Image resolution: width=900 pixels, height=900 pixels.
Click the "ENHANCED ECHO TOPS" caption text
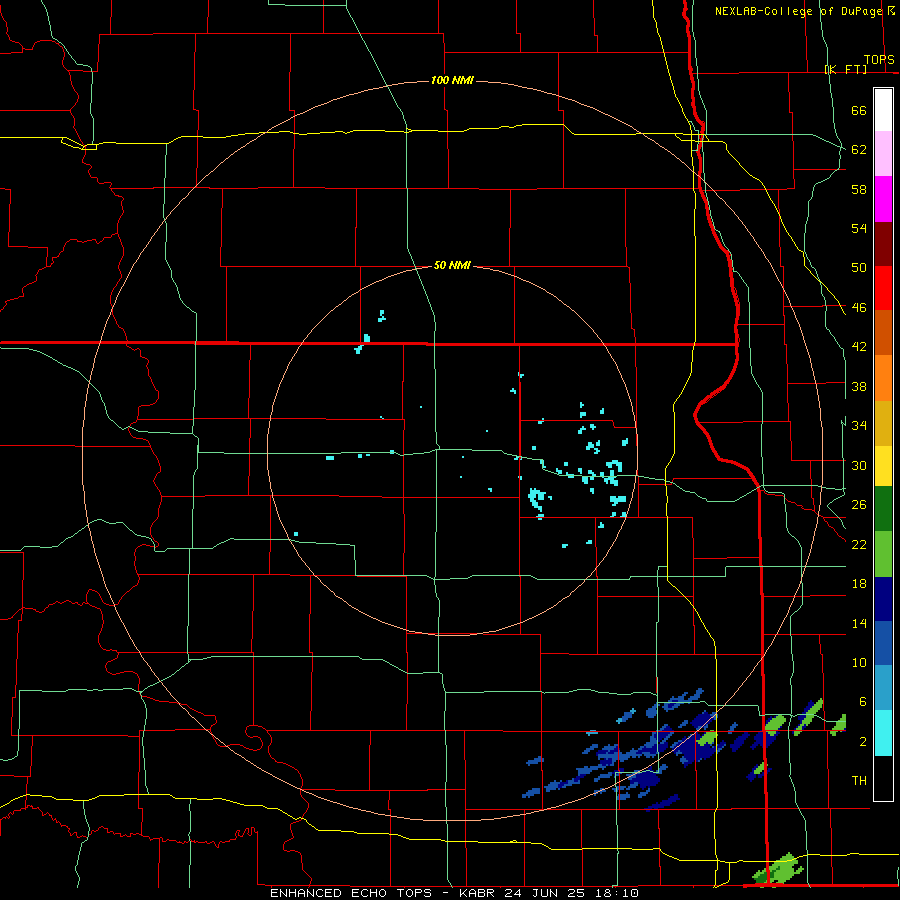point(351,893)
